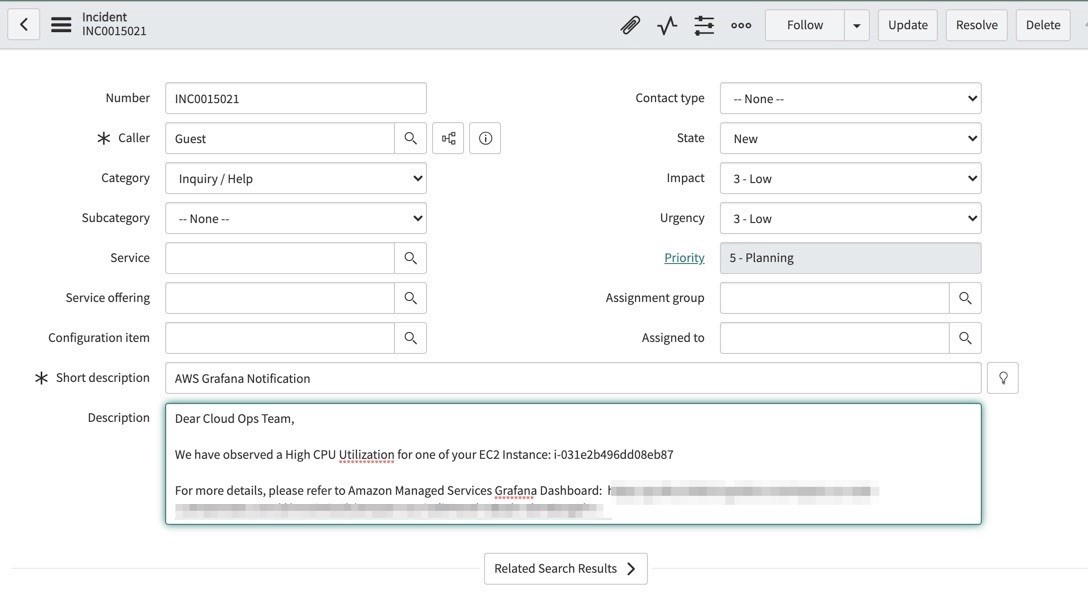This screenshot has height=595, width=1088.
Task: Open the Impact dropdown set to 3 - Low
Action: [851, 178]
